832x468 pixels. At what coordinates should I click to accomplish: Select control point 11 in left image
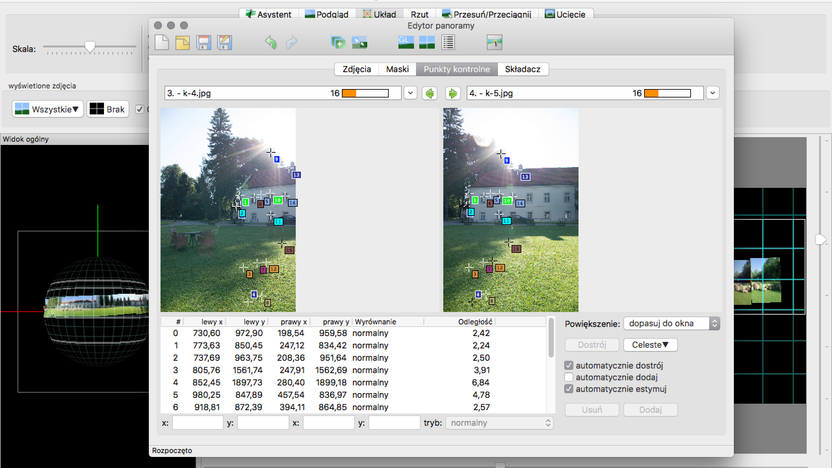[x=278, y=222]
